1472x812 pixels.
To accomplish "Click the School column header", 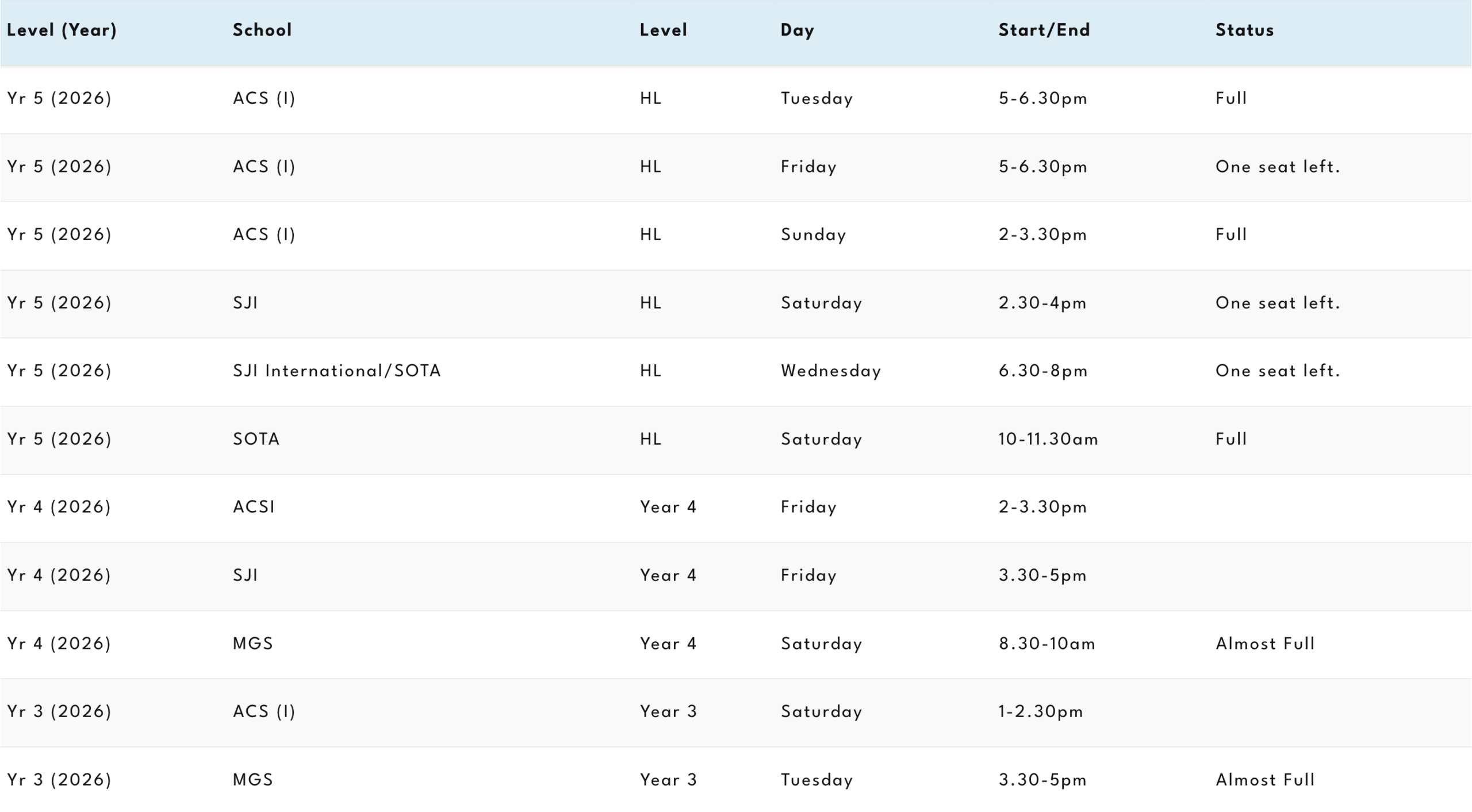I will [x=262, y=30].
